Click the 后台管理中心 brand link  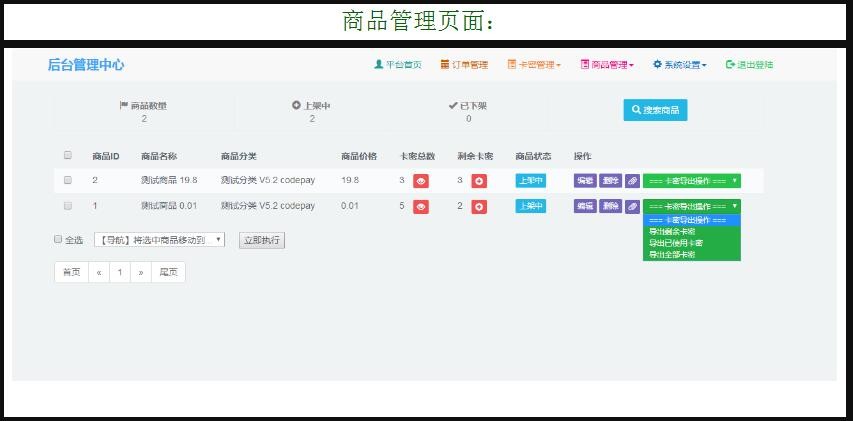tap(86, 65)
